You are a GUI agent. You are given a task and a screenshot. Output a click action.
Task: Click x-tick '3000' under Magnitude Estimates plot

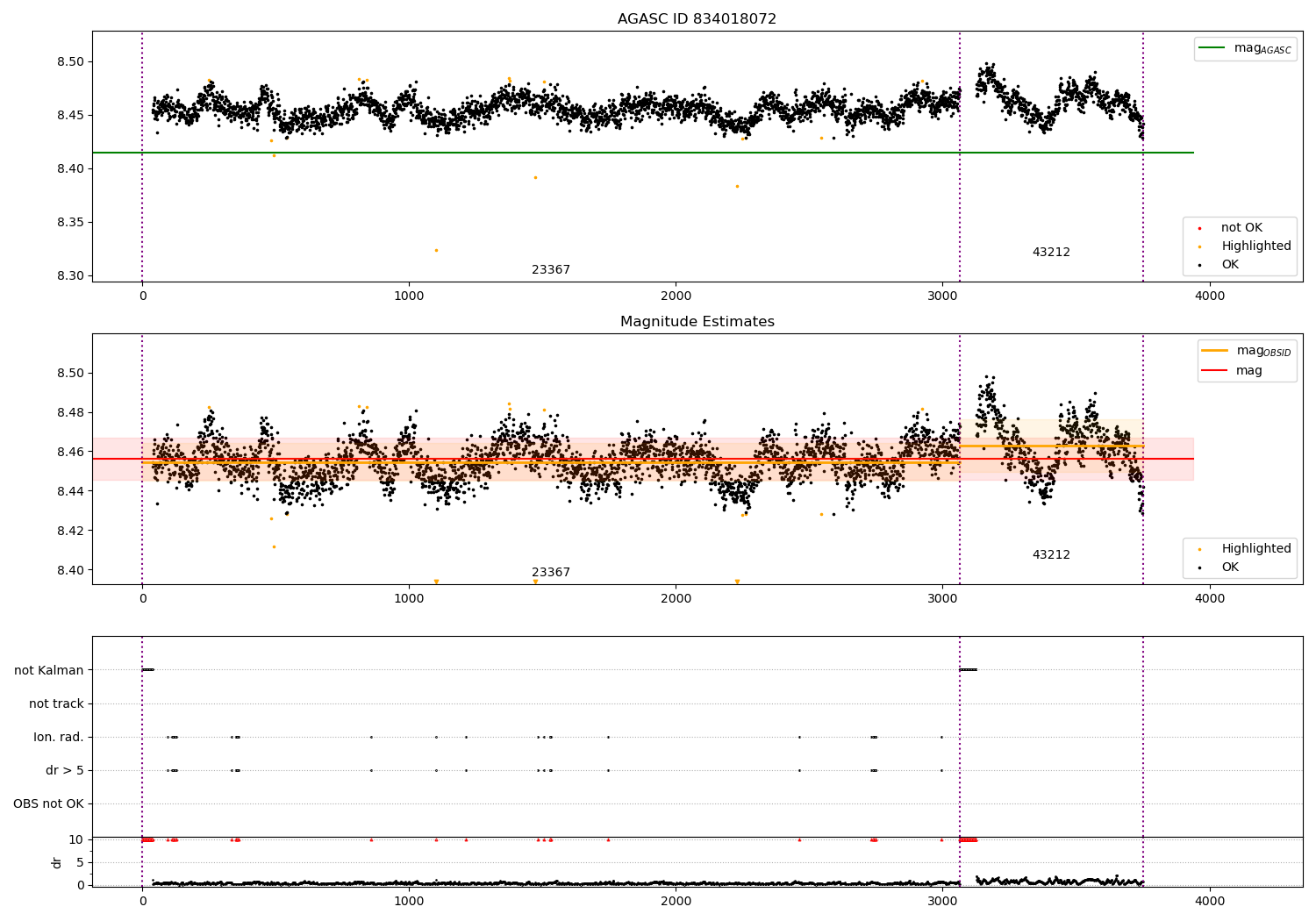click(942, 599)
